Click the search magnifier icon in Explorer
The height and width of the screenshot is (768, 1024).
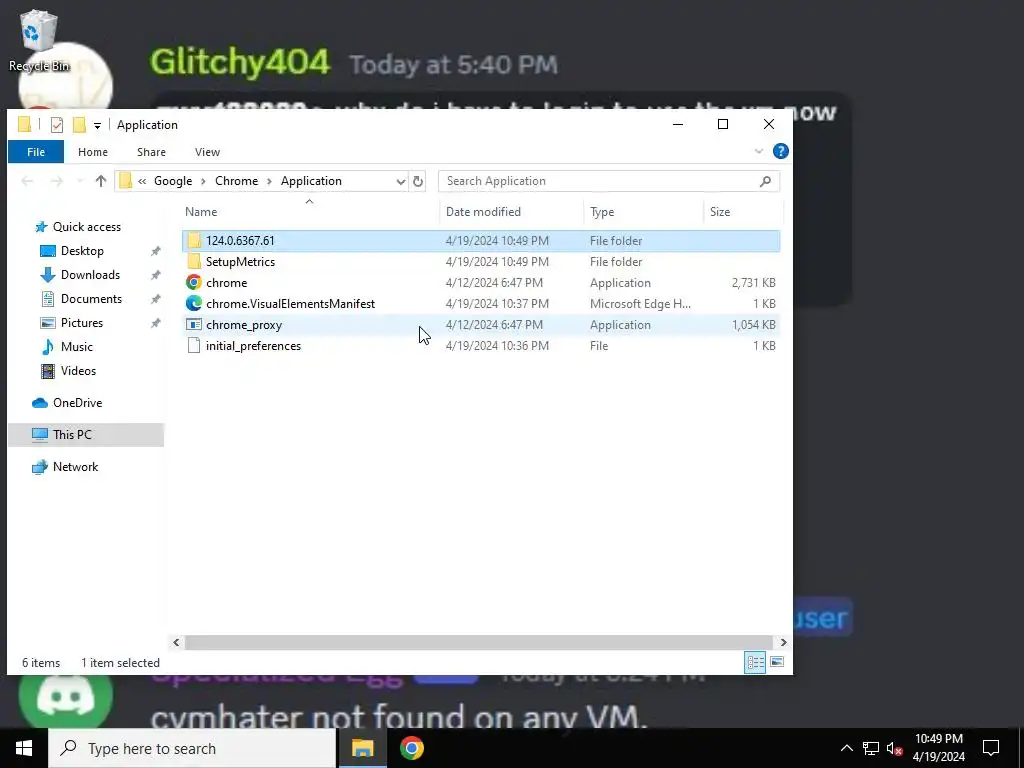[x=765, y=181]
